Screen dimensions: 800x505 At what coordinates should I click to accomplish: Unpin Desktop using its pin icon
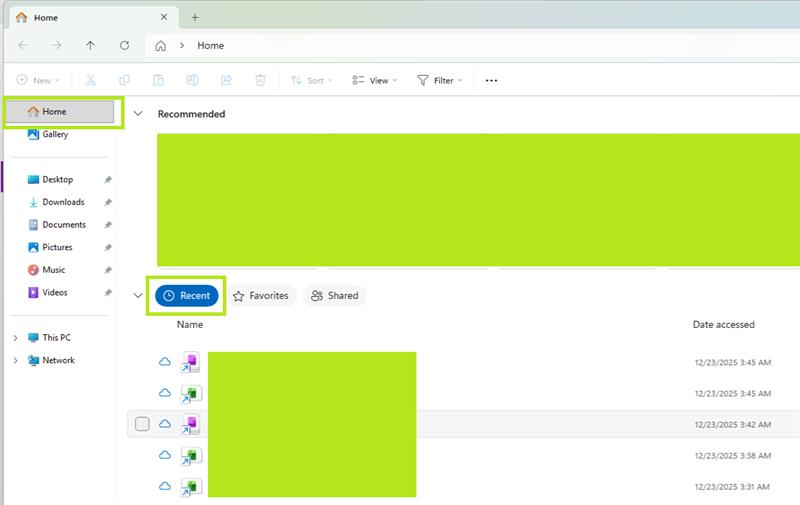pos(108,180)
